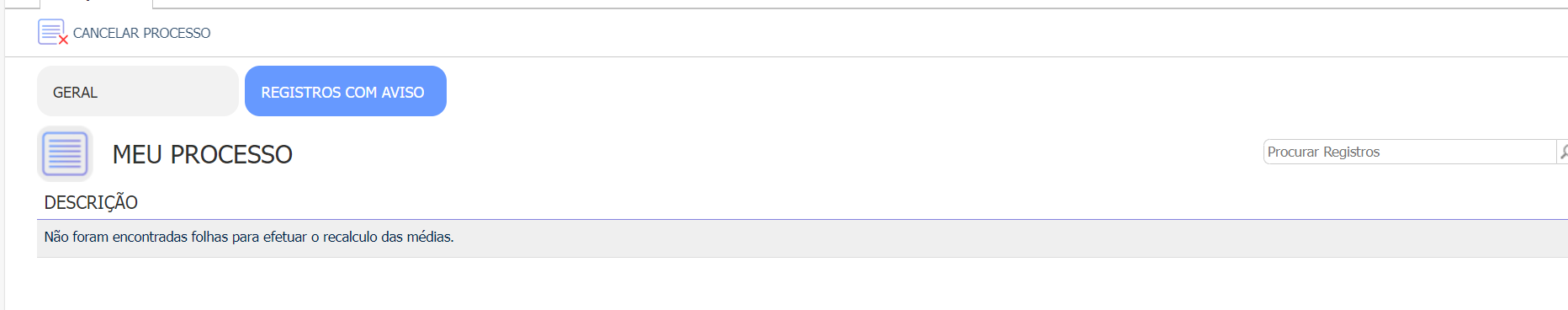Click the MEU PROCESSO heading
The width and height of the screenshot is (1568, 310).
pyautogui.click(x=203, y=154)
